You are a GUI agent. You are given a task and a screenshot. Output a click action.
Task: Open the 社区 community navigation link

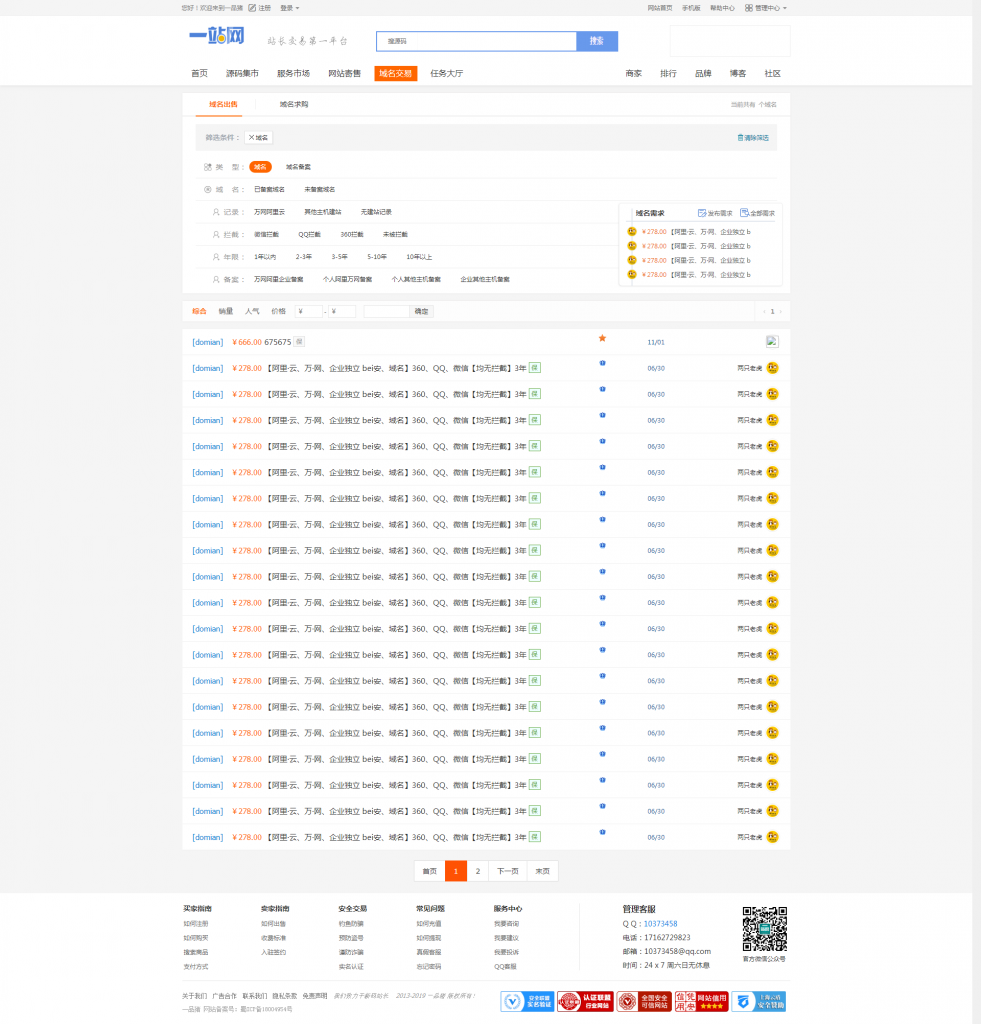click(773, 73)
